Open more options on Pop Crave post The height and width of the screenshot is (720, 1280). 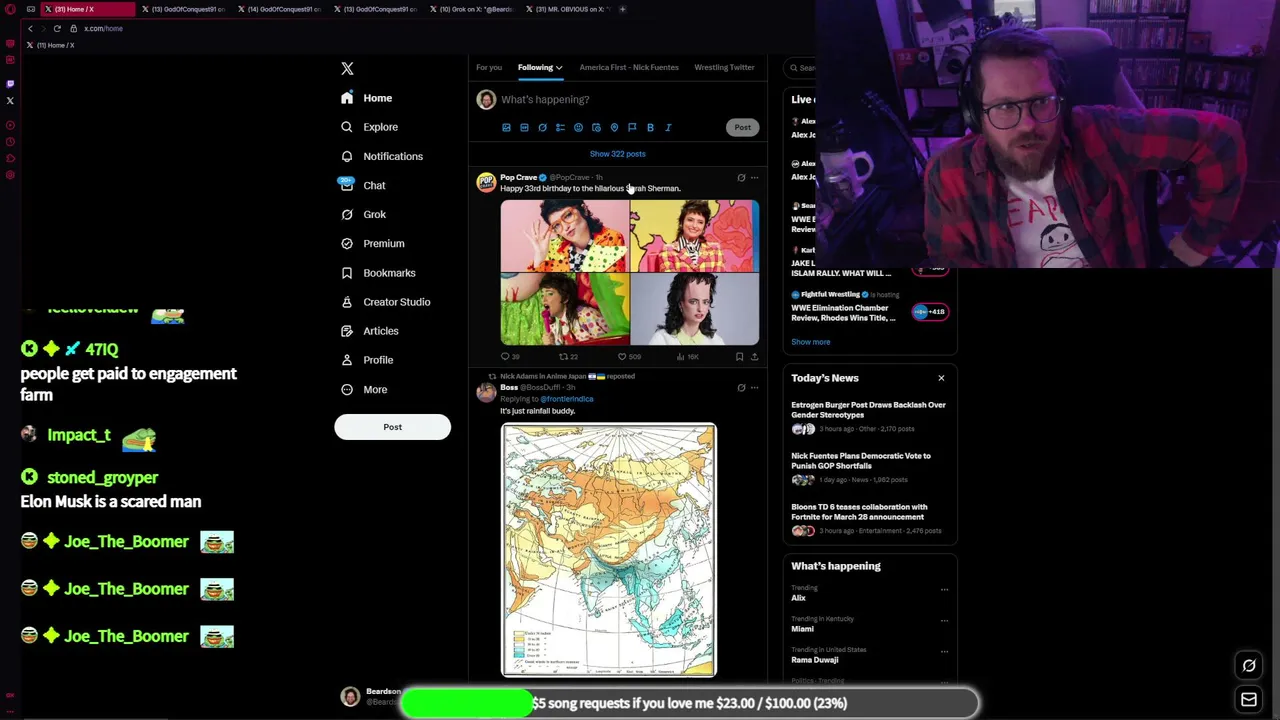(x=755, y=178)
